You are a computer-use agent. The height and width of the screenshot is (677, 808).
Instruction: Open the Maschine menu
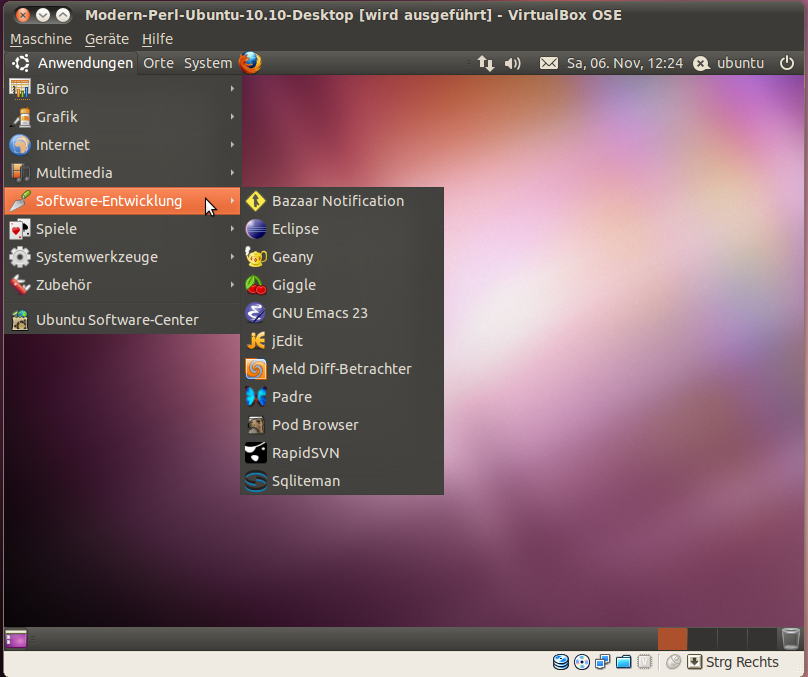pyautogui.click(x=41, y=39)
